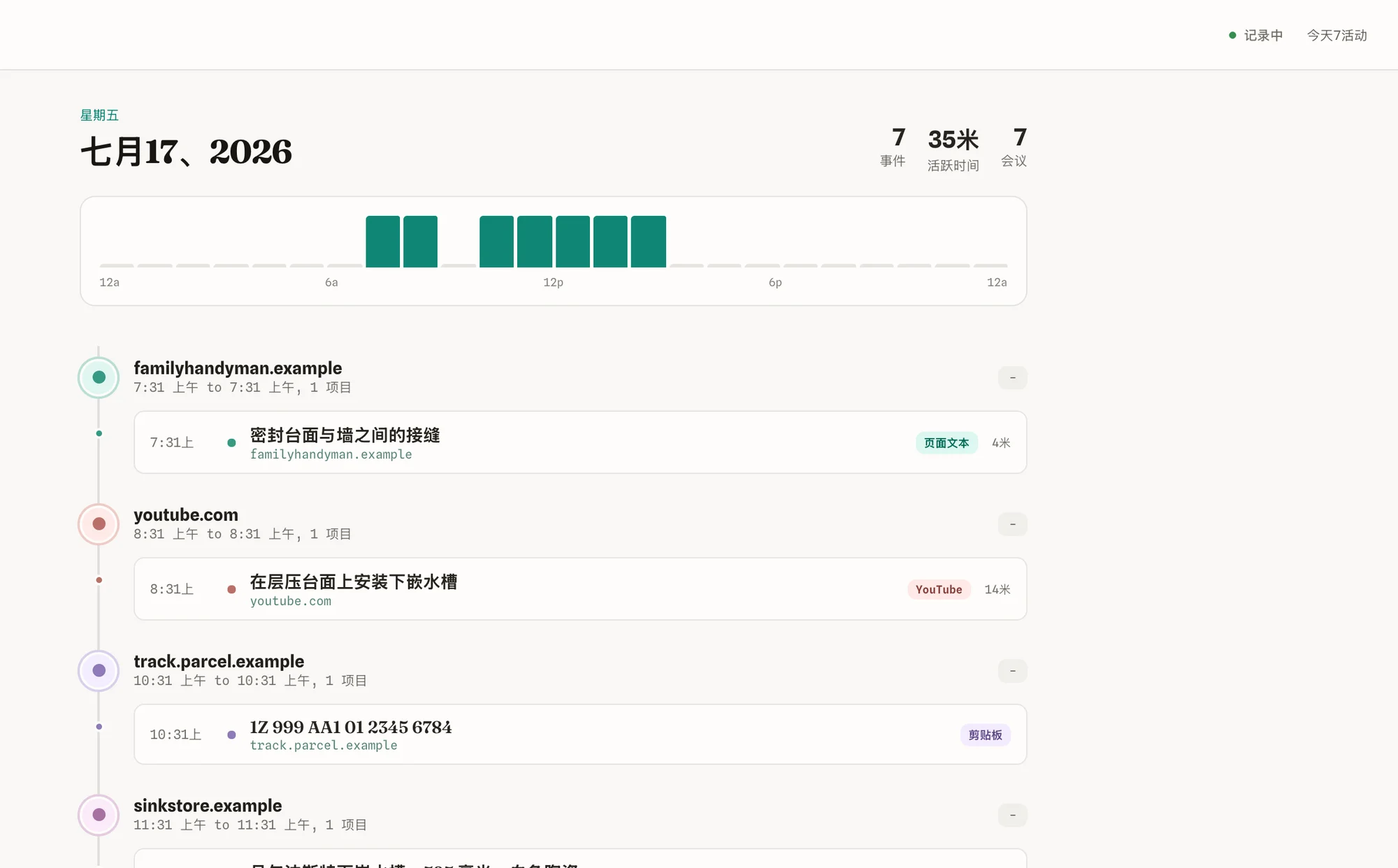
Task: Select the activity bar above 12p label
Action: (535, 242)
